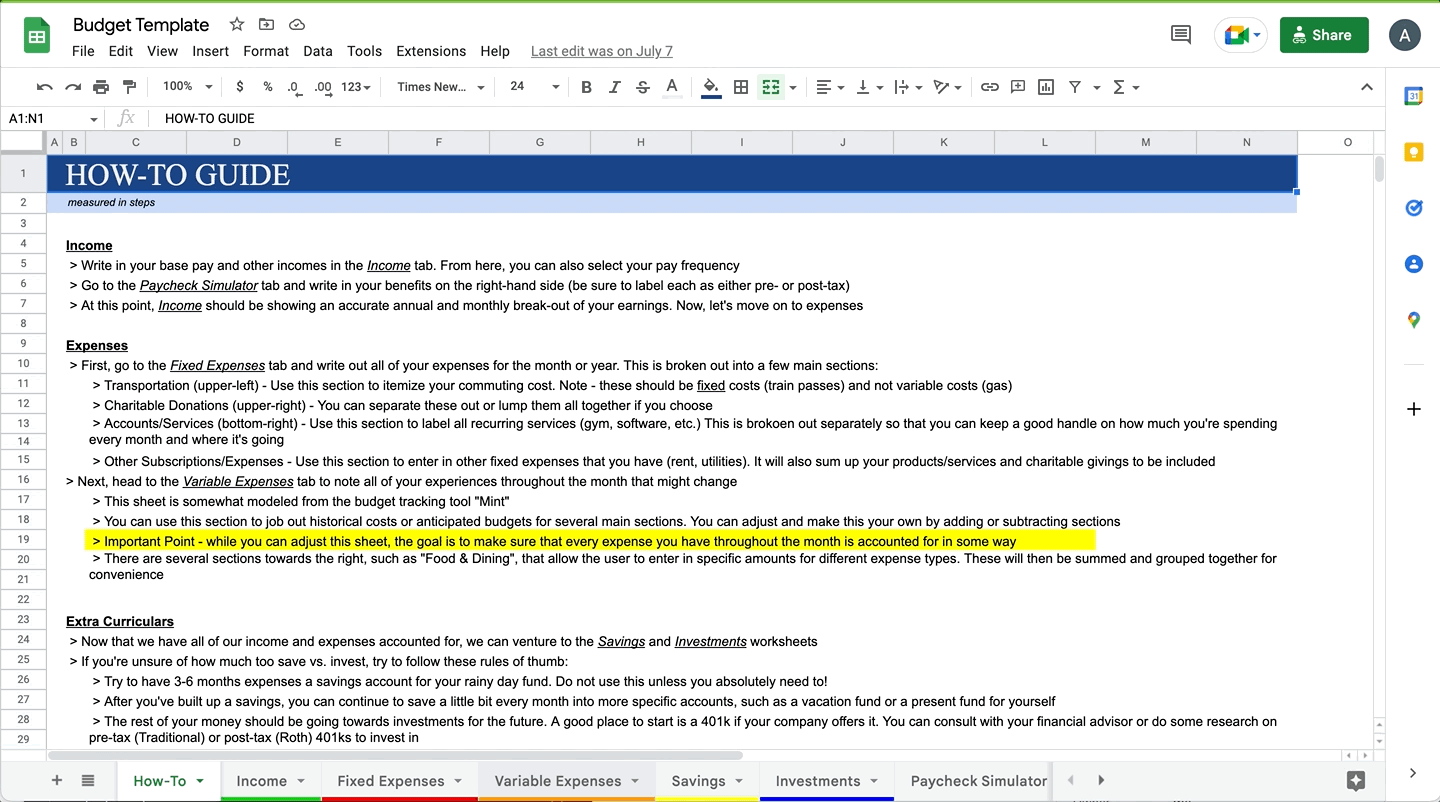Create a filter using the filter icon
Screen dimensions: 1440x802
[x=1074, y=87]
